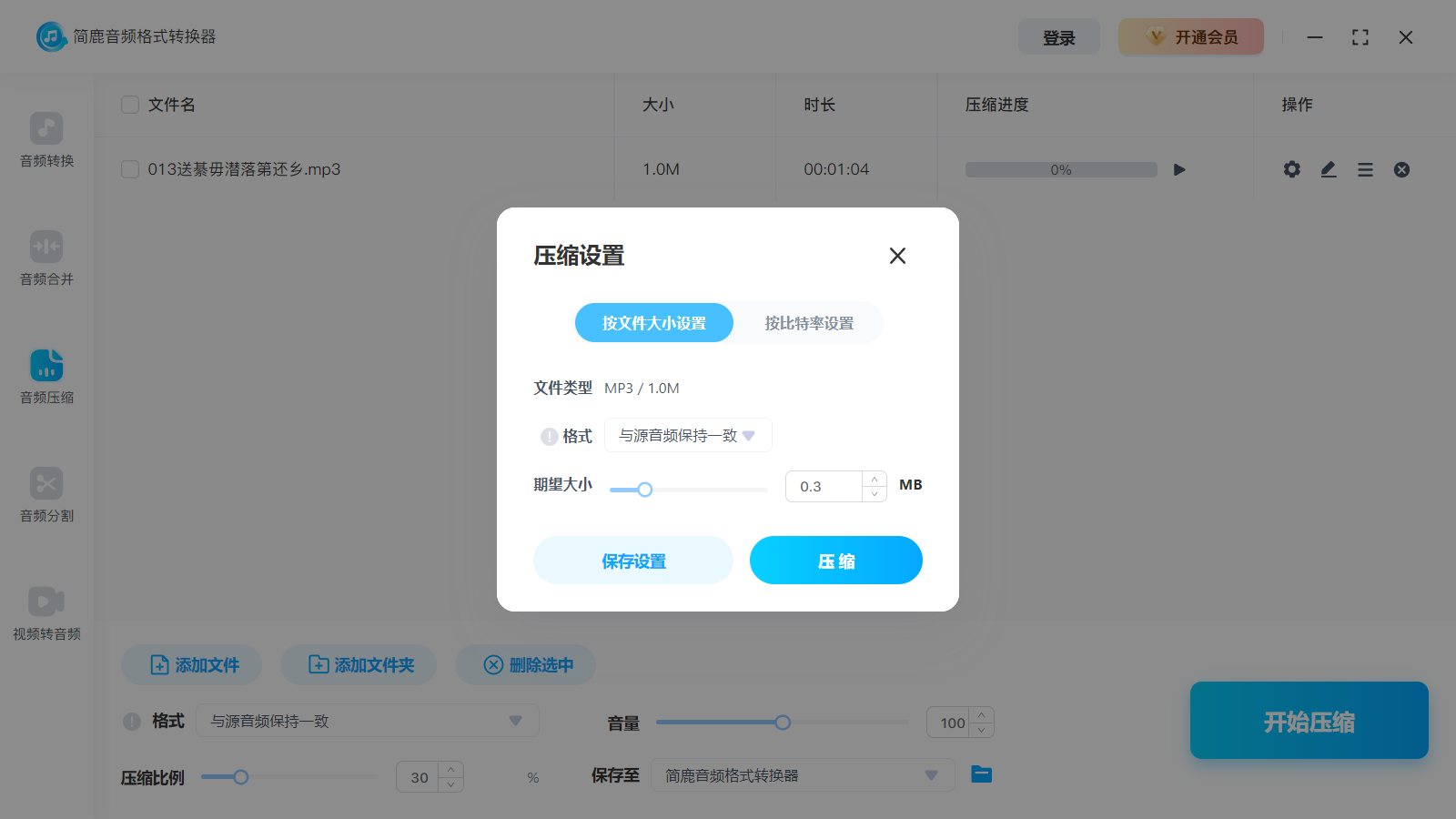Click the 期望大小 slider handle
This screenshot has width=1456, height=819.
pos(645,490)
